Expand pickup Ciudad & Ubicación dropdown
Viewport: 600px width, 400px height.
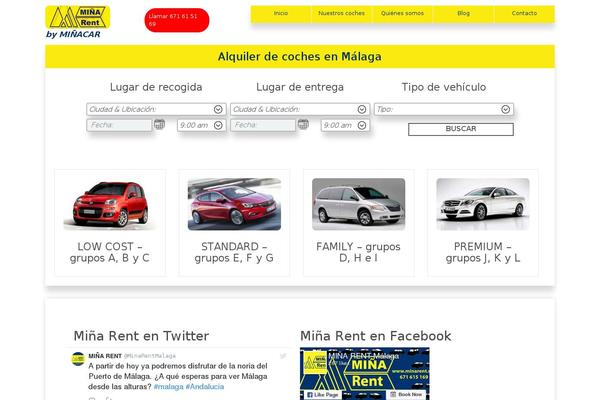pos(156,109)
